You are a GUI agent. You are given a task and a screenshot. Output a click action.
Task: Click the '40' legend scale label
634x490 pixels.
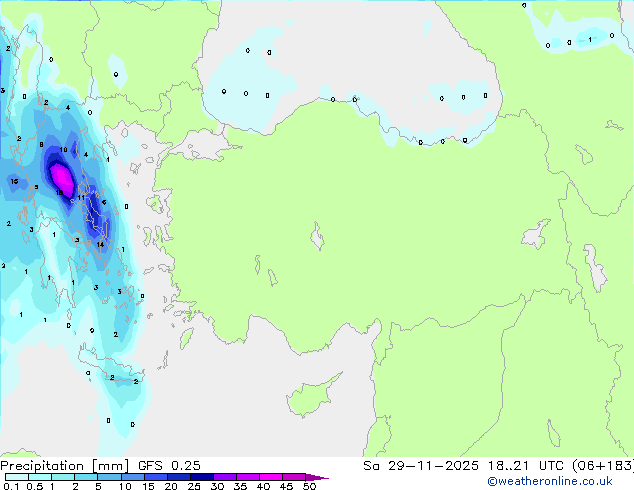click(x=263, y=486)
